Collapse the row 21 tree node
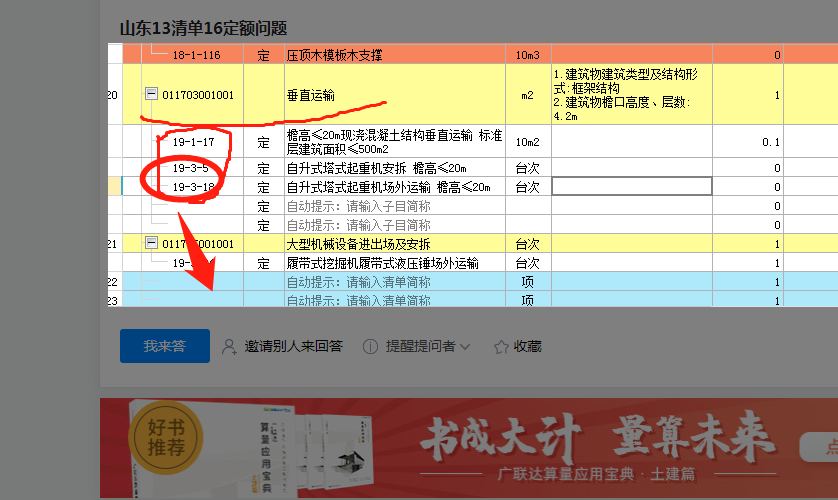This screenshot has width=838, height=500. coord(151,243)
